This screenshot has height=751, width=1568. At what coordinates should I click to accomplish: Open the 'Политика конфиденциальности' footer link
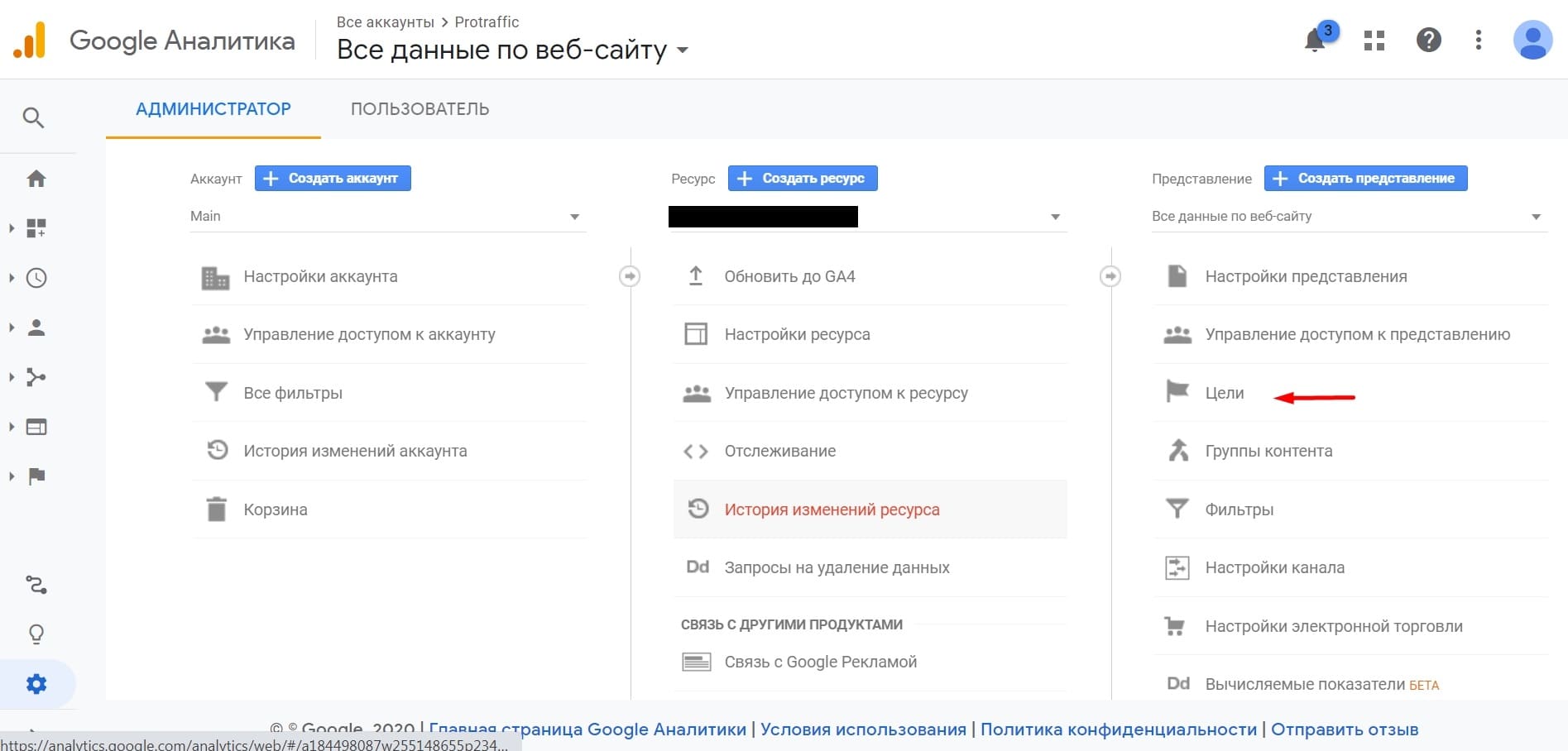1119,729
